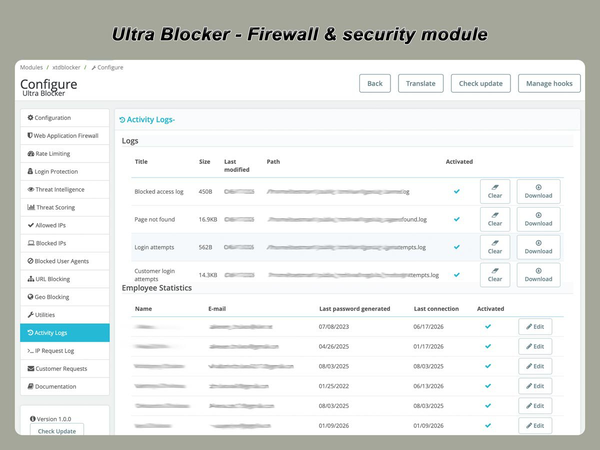The image size is (600, 450).
Task: Click Geo Blocking globe icon
Action: pyautogui.click(x=30, y=297)
